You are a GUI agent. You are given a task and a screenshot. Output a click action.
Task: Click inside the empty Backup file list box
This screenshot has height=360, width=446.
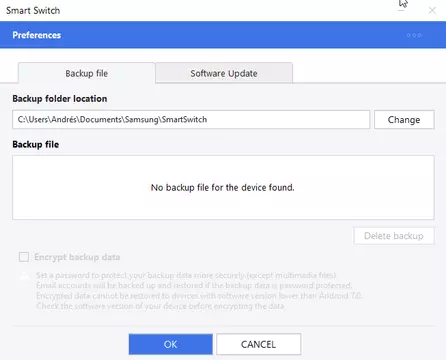[x=223, y=187]
